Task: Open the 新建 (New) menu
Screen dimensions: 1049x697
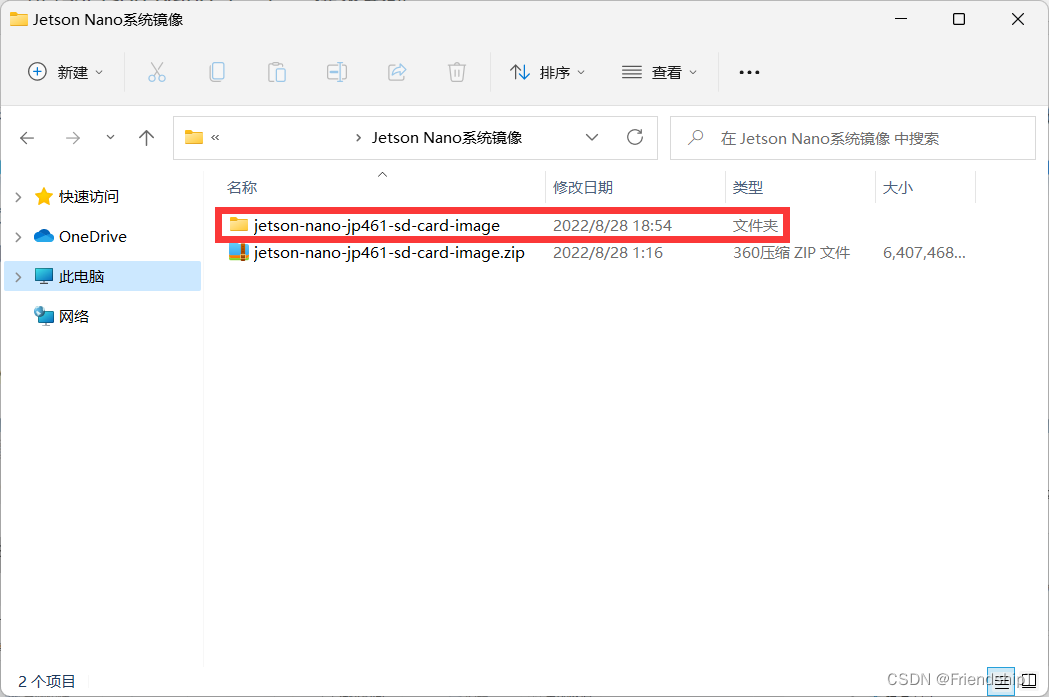Action: click(x=65, y=72)
